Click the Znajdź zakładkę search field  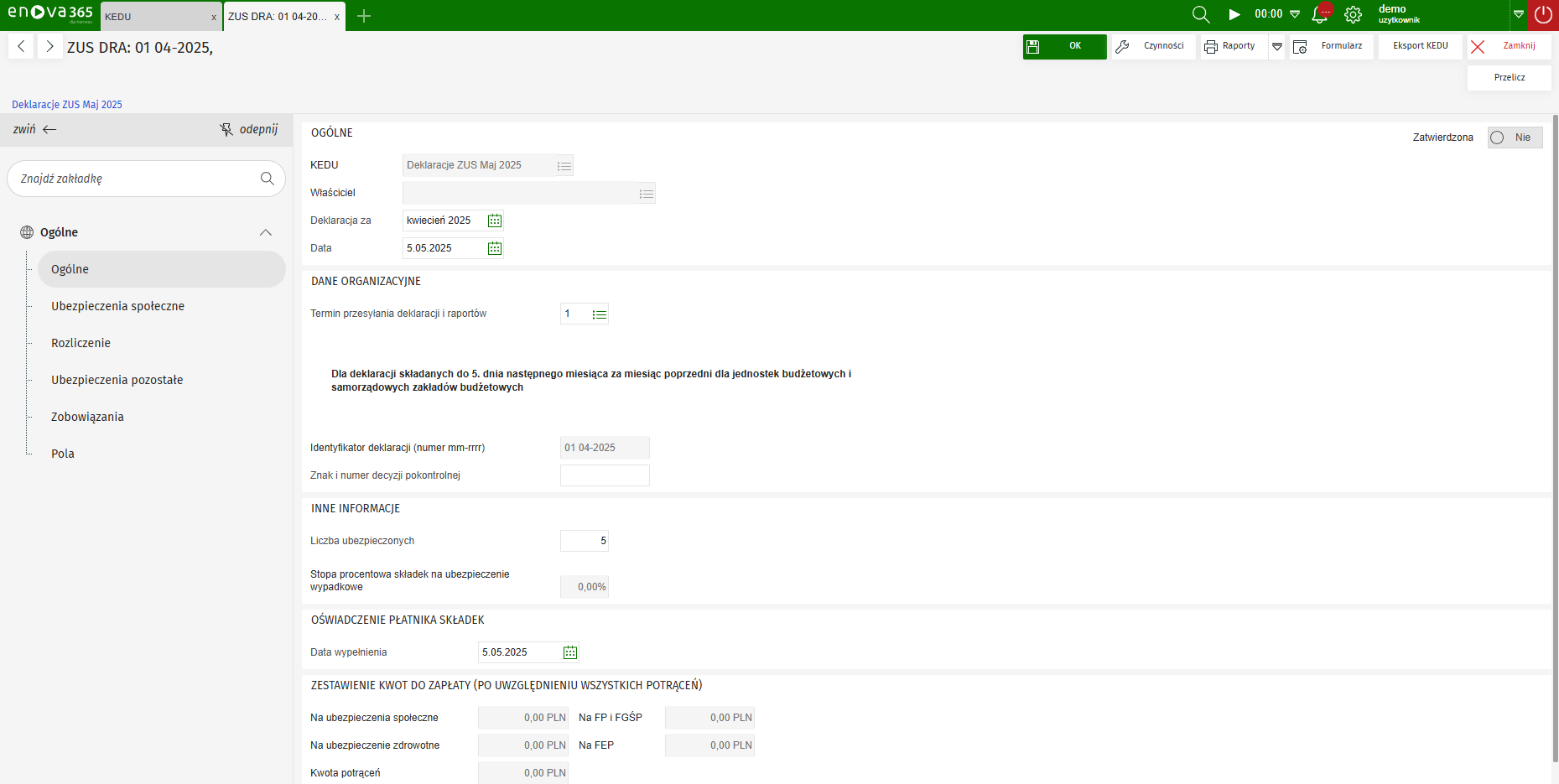(x=138, y=179)
